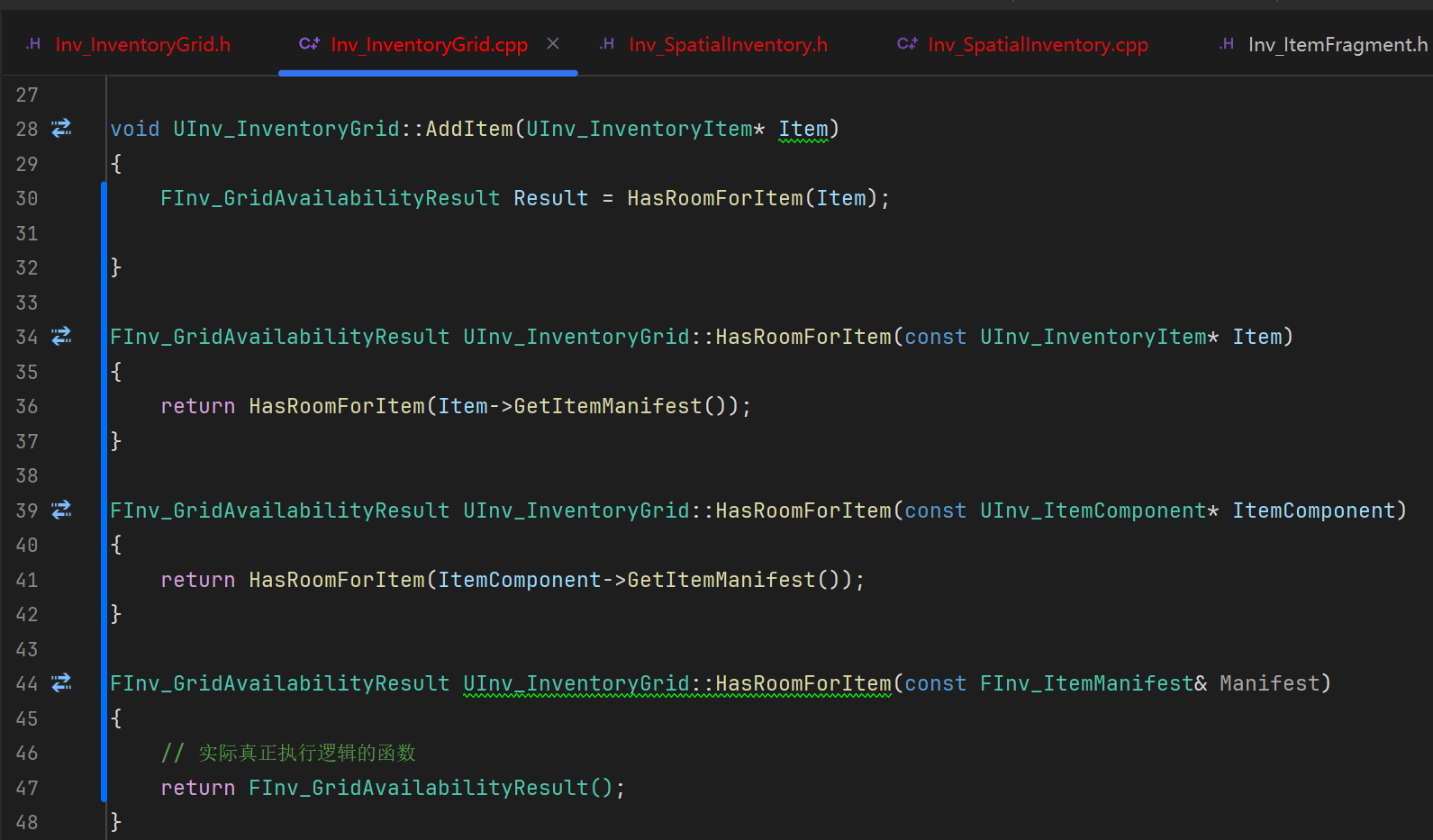Click the Manifest parameter on line 44
The image size is (1433, 840).
1270,683
